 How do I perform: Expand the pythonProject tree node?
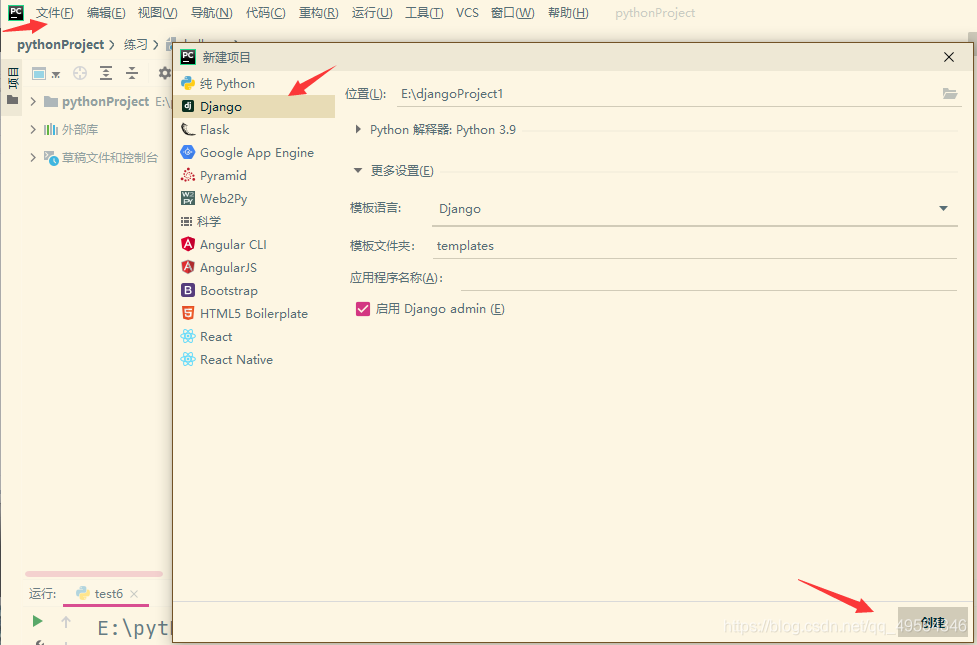click(x=33, y=102)
